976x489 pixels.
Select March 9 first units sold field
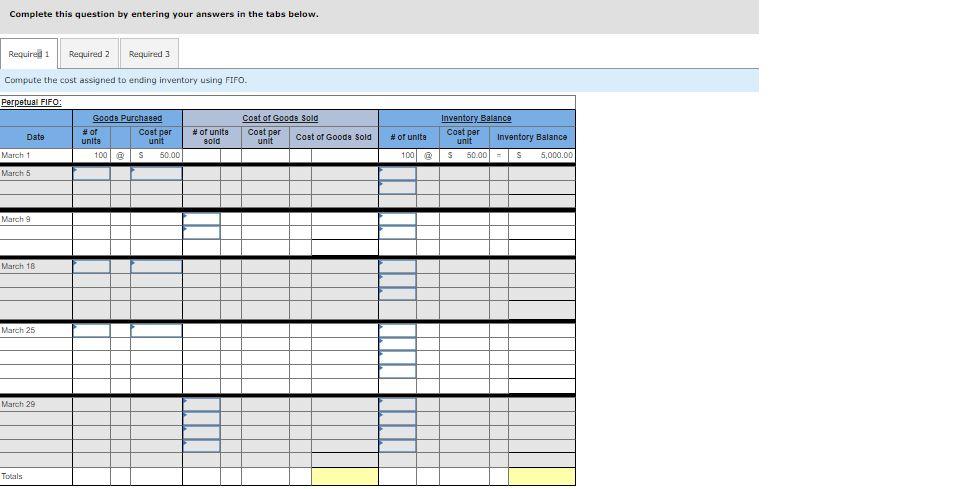point(202,219)
